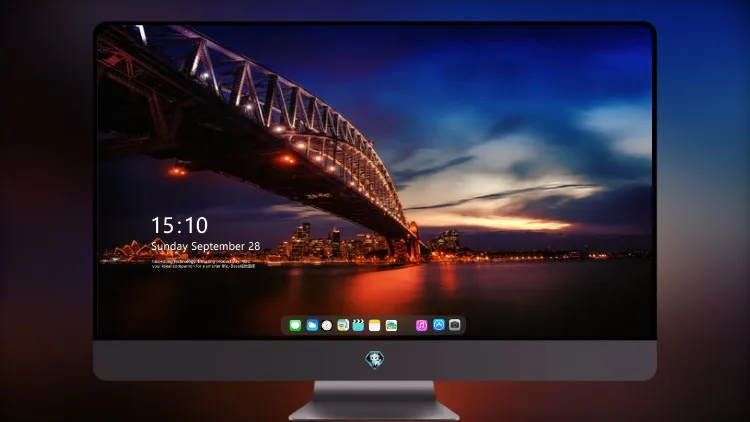750x422 pixels.
Task: Click the monitor's silver stand
Action: 374,401
